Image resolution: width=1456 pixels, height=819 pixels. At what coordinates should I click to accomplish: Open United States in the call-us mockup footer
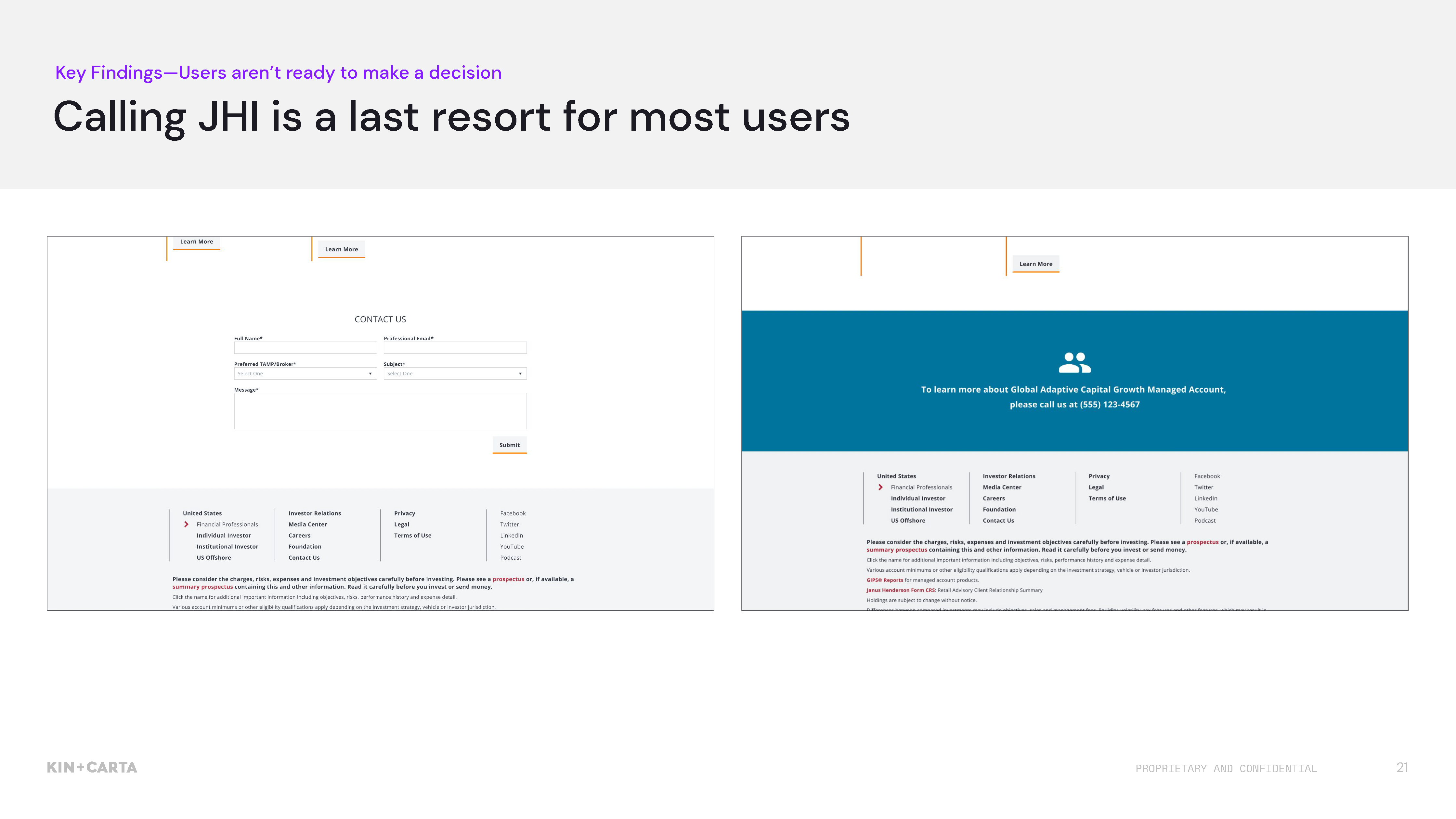[x=896, y=476]
